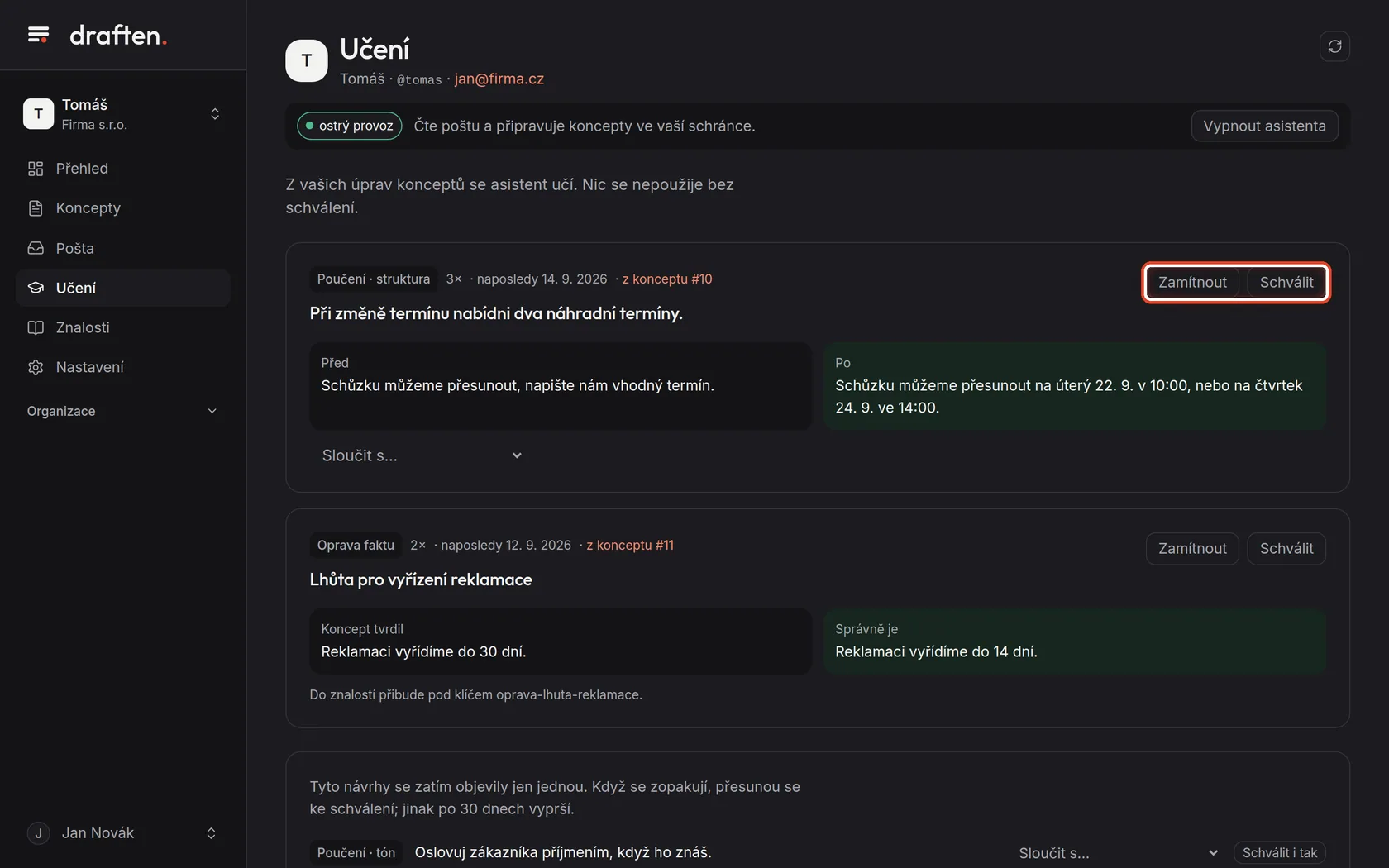Open the jan@firma.cz email link
Image resolution: width=1389 pixels, height=868 pixels.
pos(499,79)
